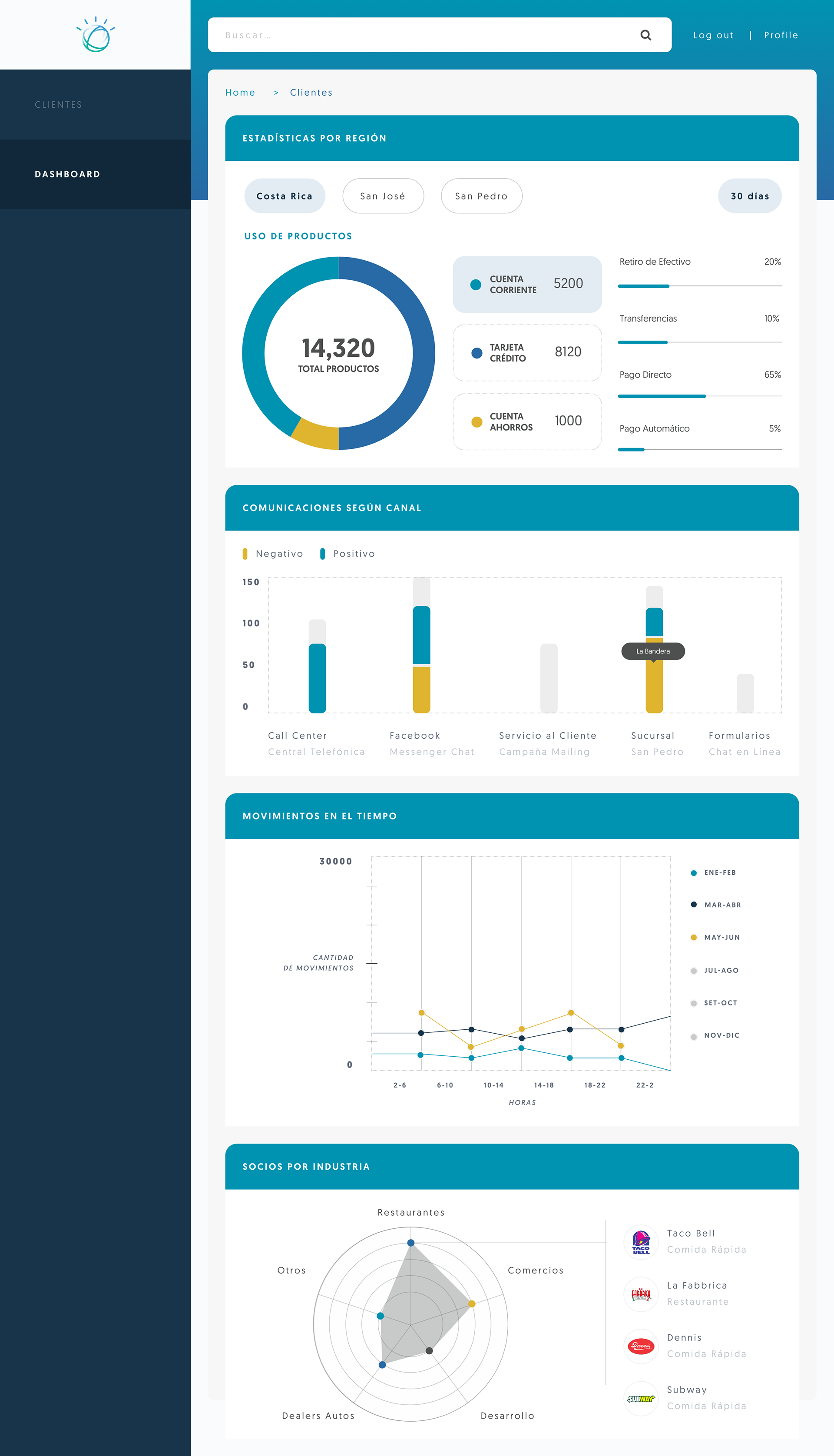Click the Log out link
Screen dimensions: 834x1456
[713, 35]
